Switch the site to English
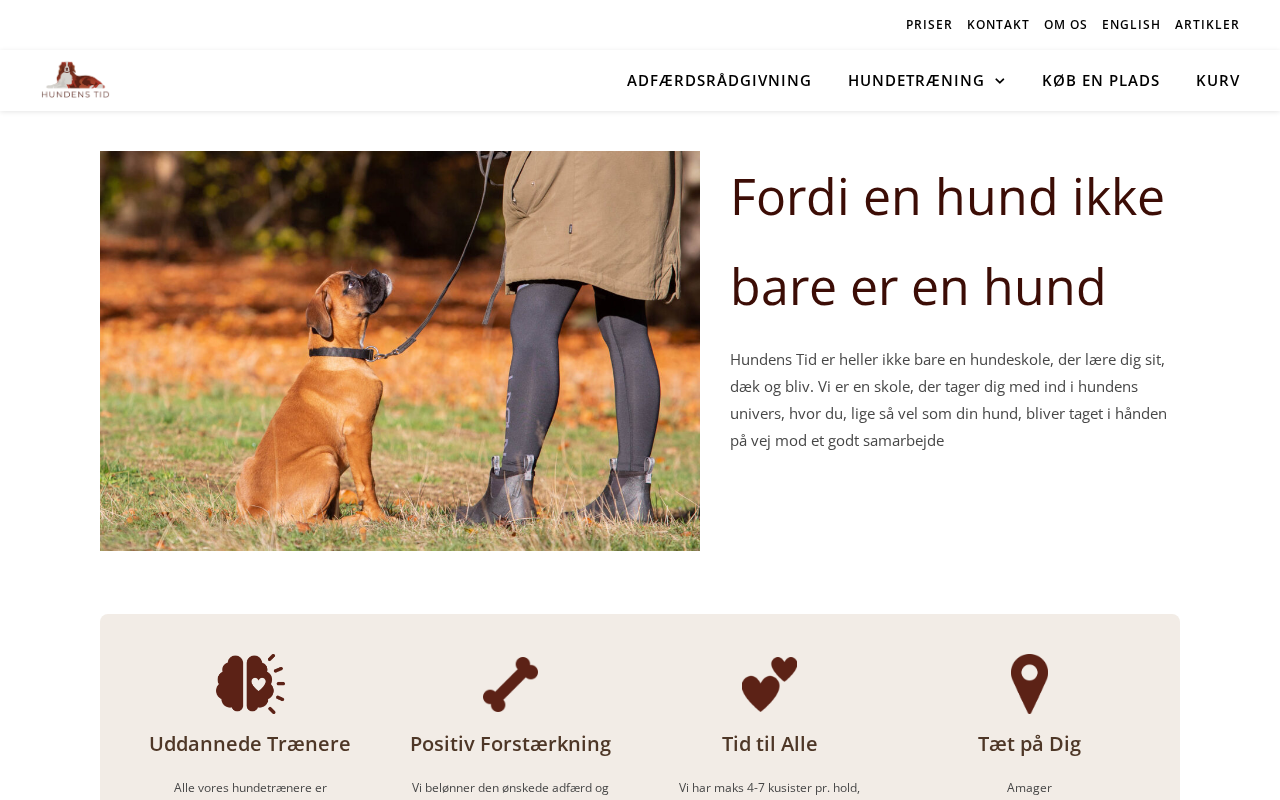Screen dimensions: 1280x800 pos(1131,24)
